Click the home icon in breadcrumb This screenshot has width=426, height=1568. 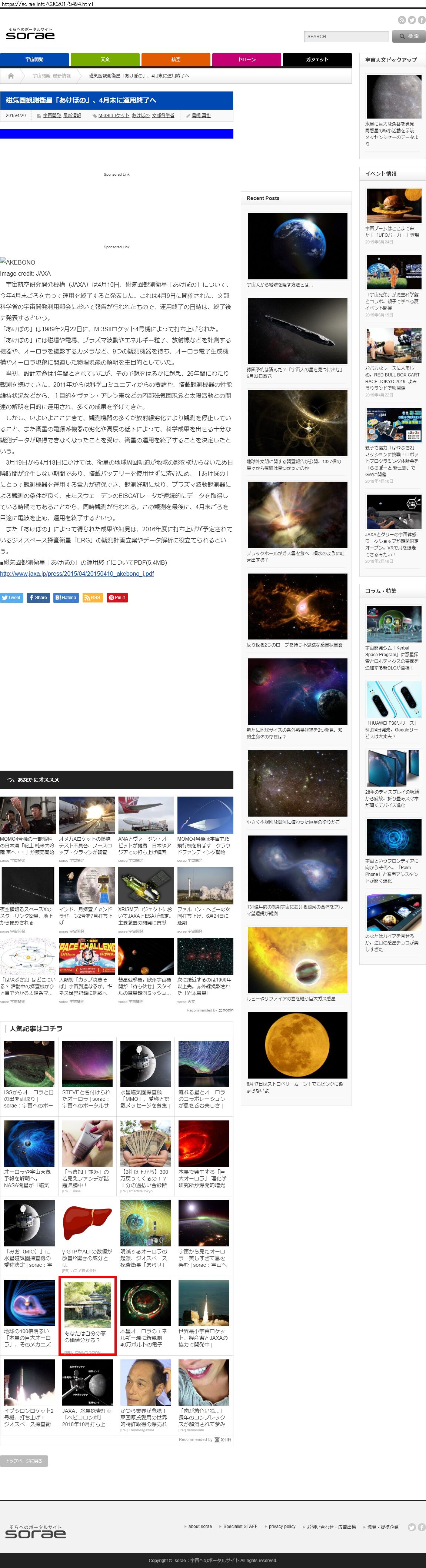click(10, 76)
